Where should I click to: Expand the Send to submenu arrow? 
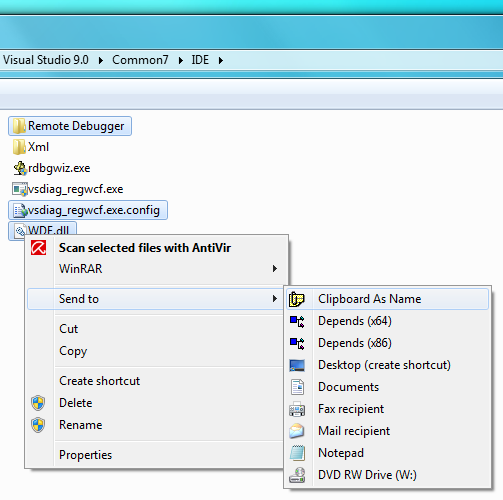[275, 299]
